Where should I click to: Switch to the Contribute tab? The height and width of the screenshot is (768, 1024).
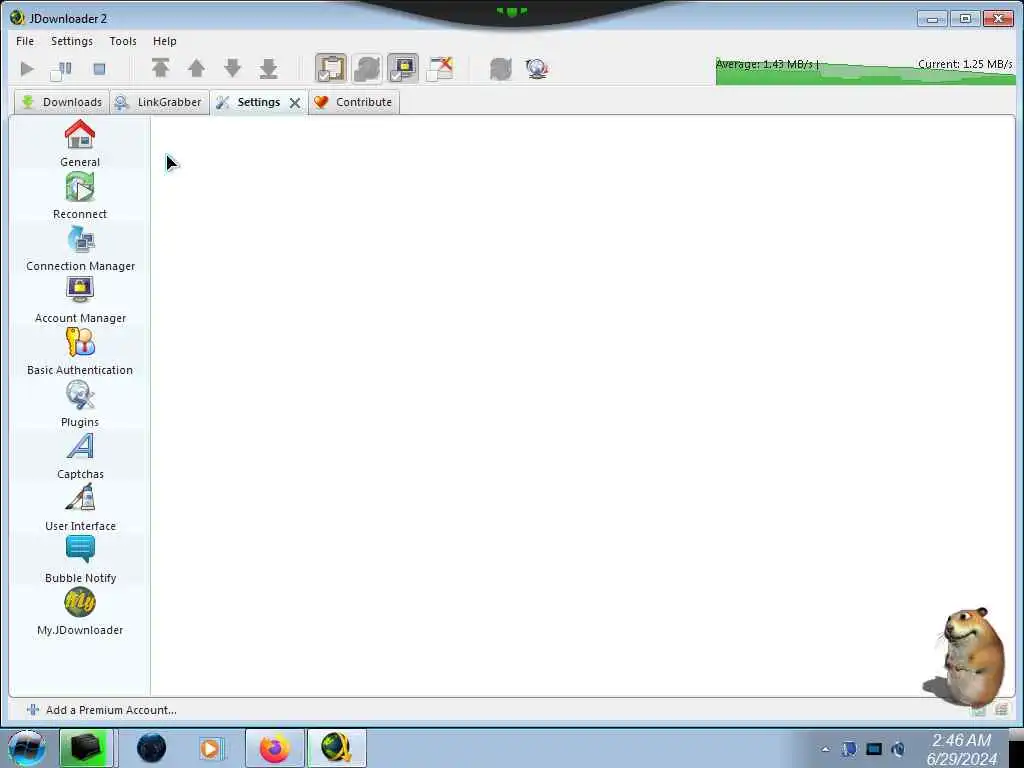353,102
